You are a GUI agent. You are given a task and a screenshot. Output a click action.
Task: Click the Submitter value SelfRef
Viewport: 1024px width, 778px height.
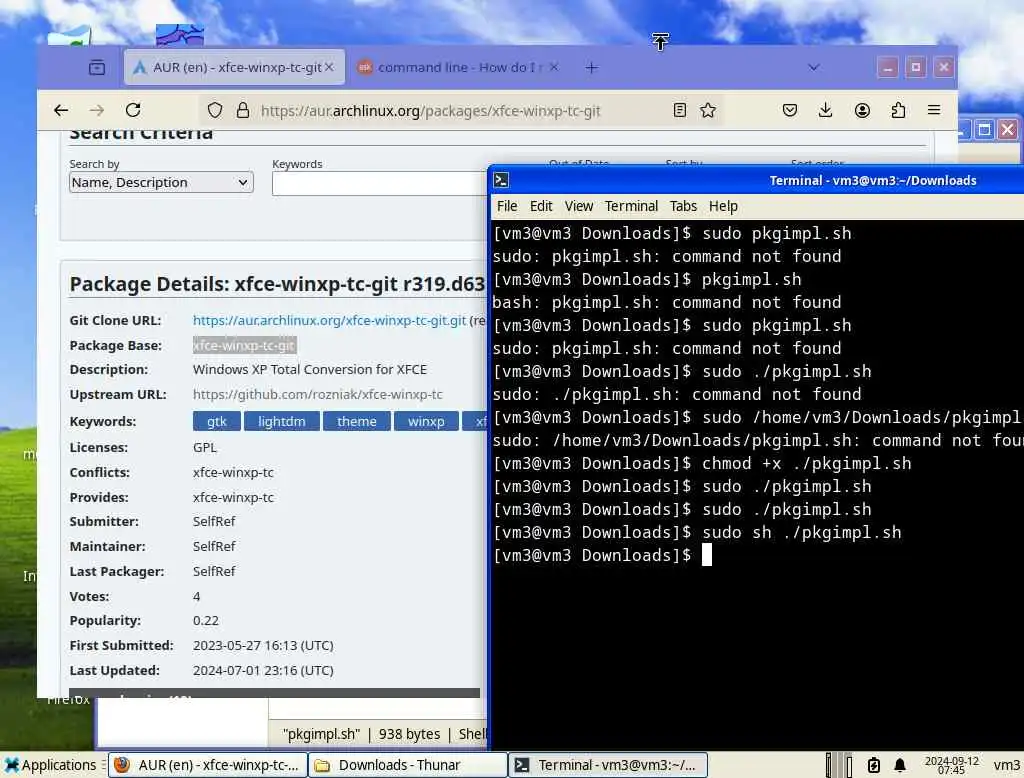(x=214, y=521)
